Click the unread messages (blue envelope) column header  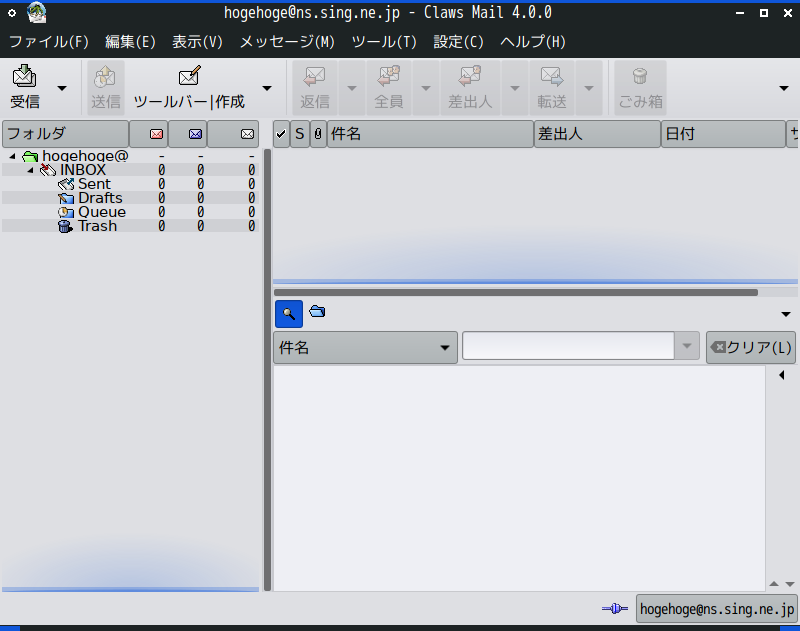pos(188,134)
